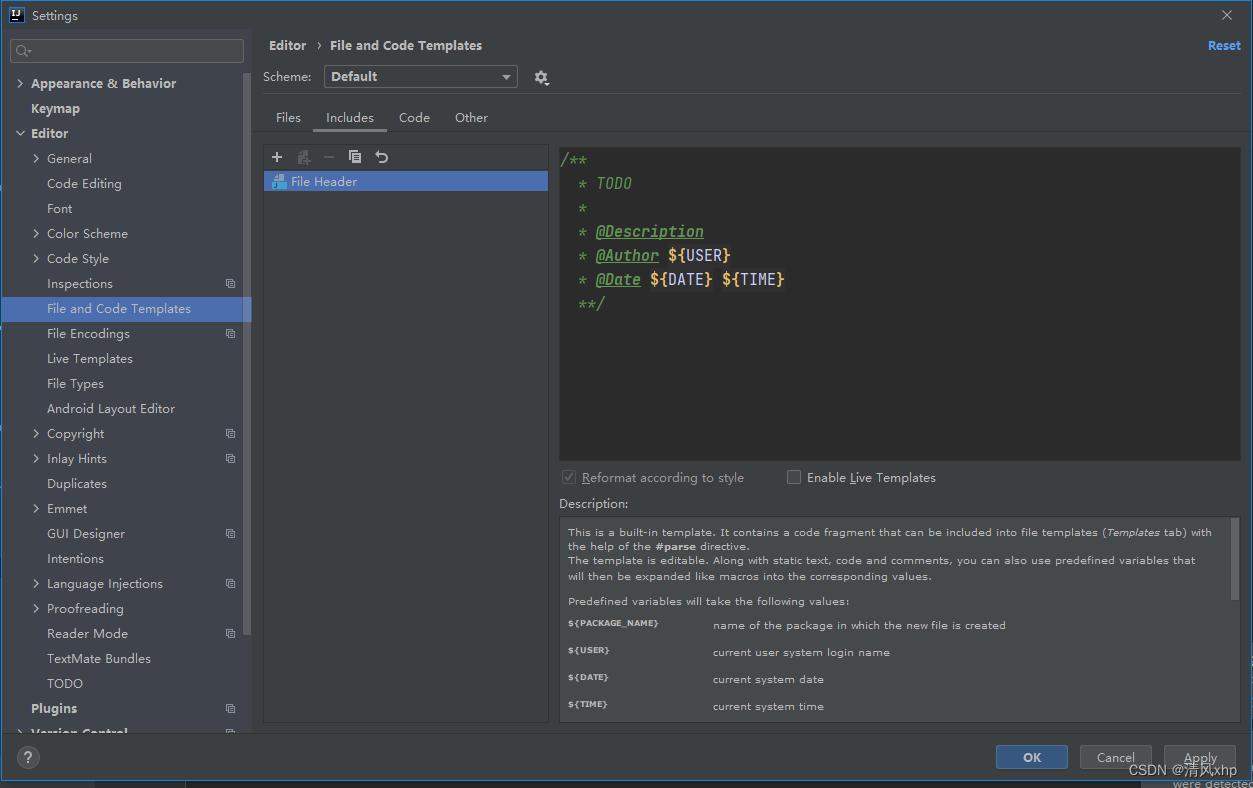Click the revert template arrow icon
This screenshot has height=788, width=1253.
click(x=381, y=157)
